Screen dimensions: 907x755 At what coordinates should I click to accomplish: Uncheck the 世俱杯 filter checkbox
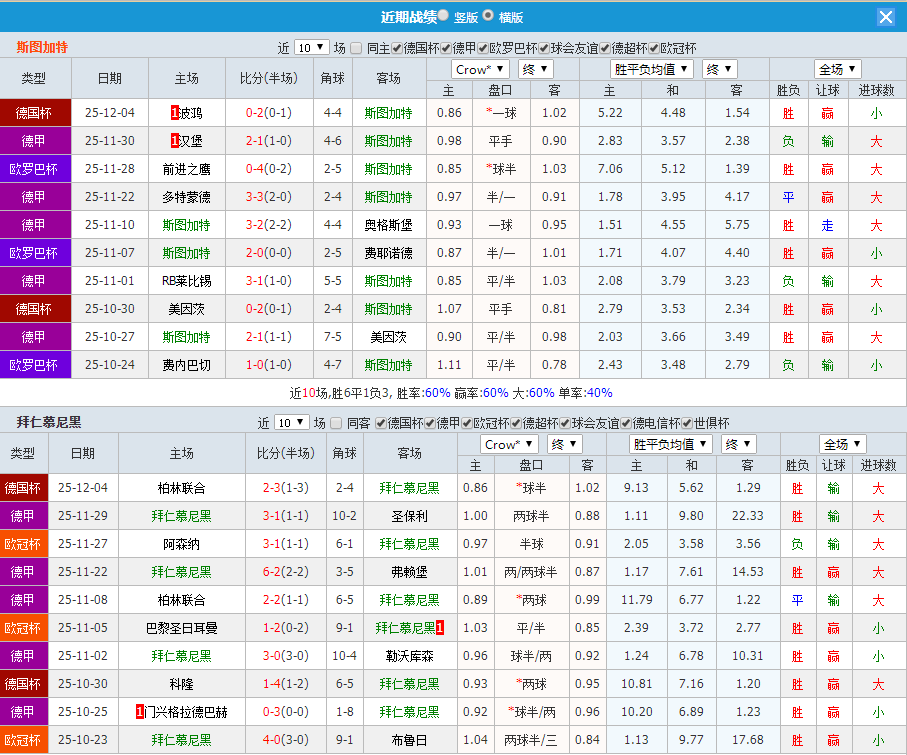coord(686,422)
